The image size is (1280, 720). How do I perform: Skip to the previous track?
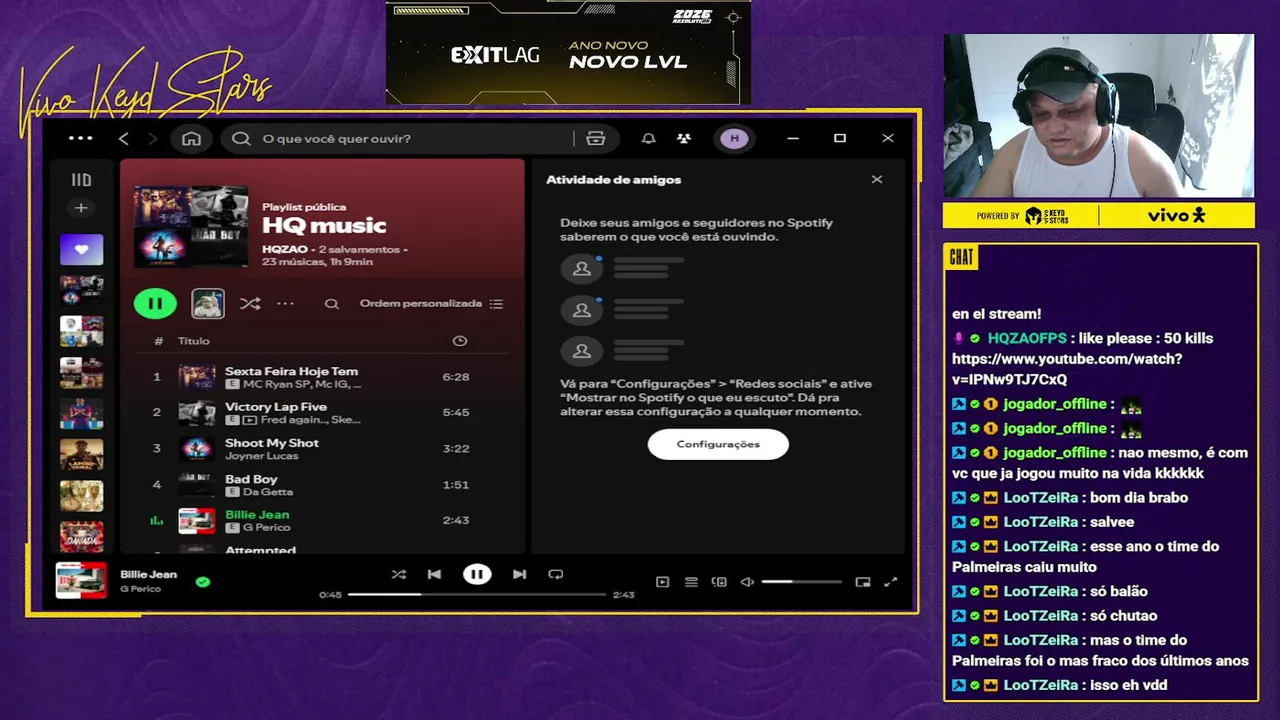click(434, 574)
